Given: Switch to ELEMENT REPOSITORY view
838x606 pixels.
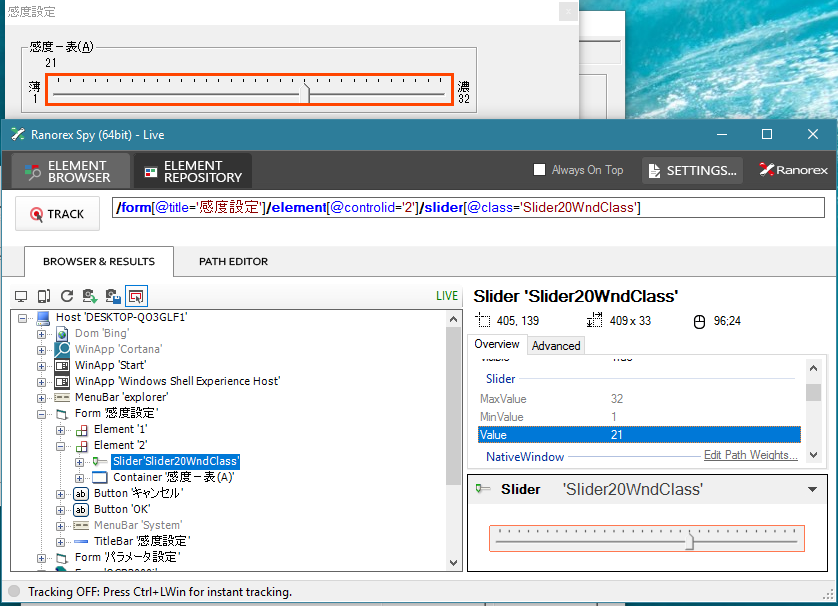Looking at the screenshot, I should [x=192, y=171].
